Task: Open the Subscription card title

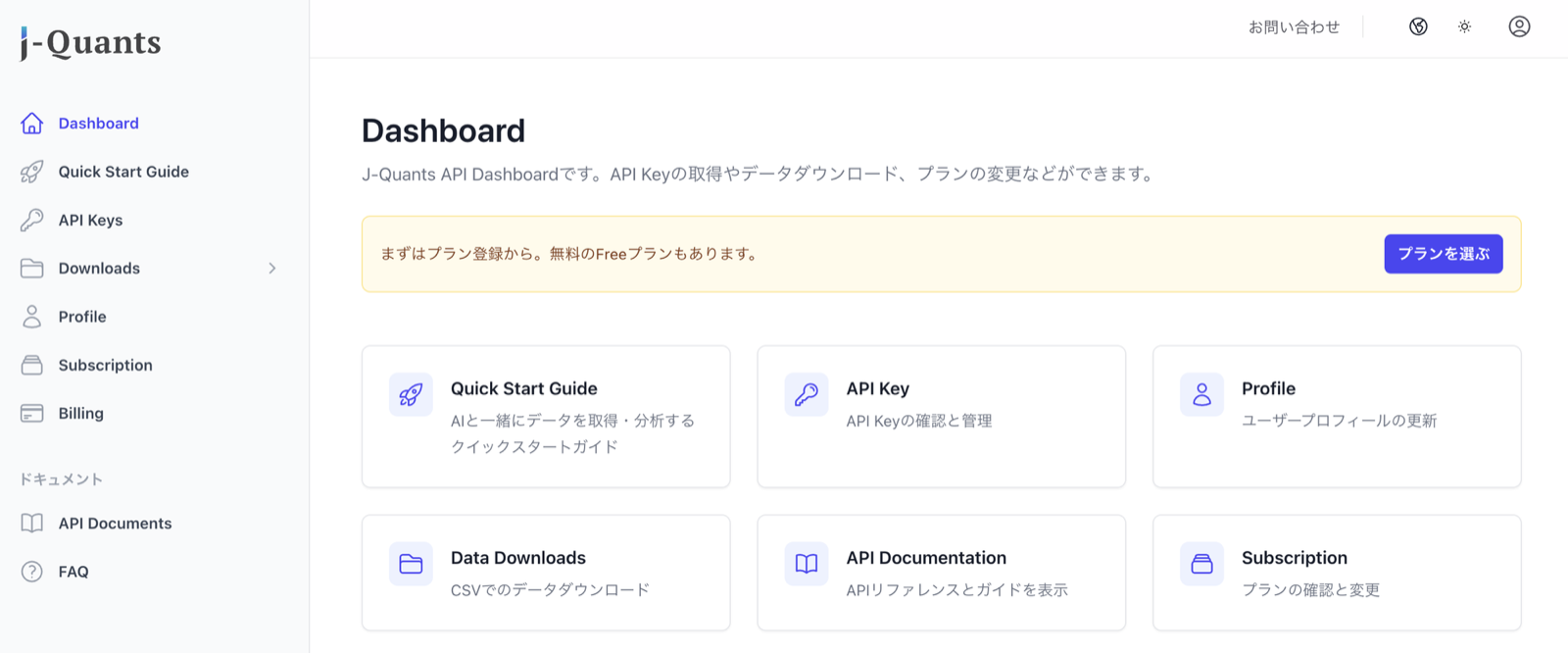Action: (x=1294, y=558)
